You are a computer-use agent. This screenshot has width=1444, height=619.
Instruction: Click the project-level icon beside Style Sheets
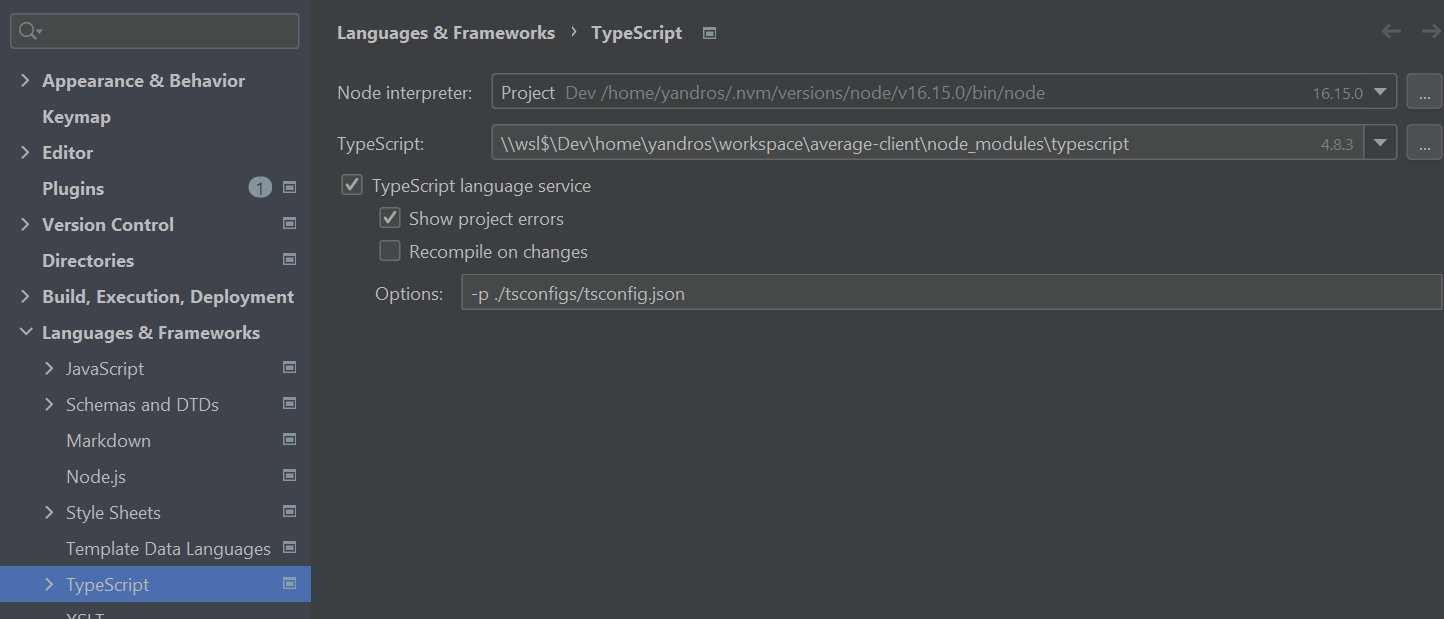[x=289, y=511]
